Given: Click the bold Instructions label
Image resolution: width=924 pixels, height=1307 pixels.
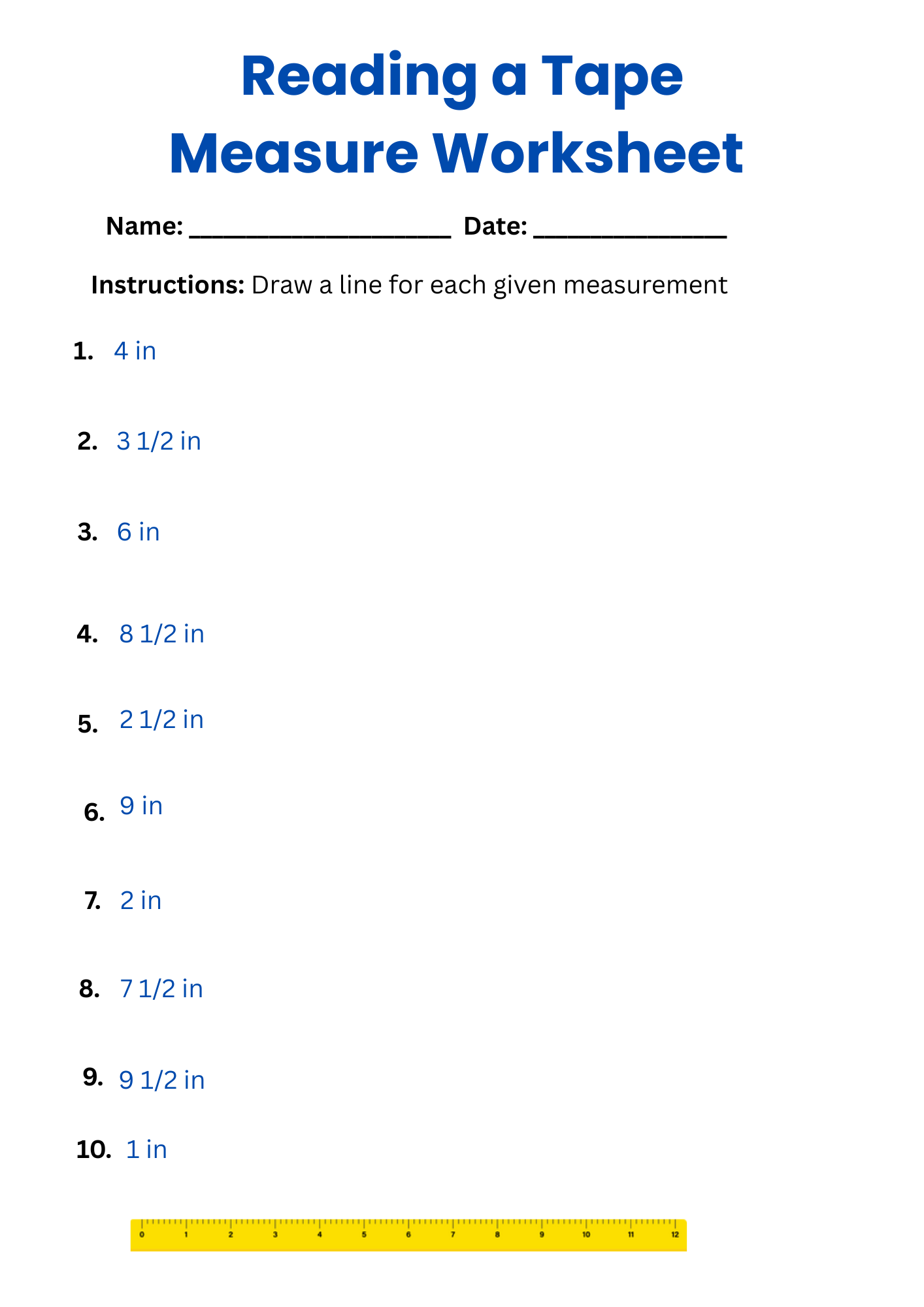Looking at the screenshot, I should click(168, 285).
